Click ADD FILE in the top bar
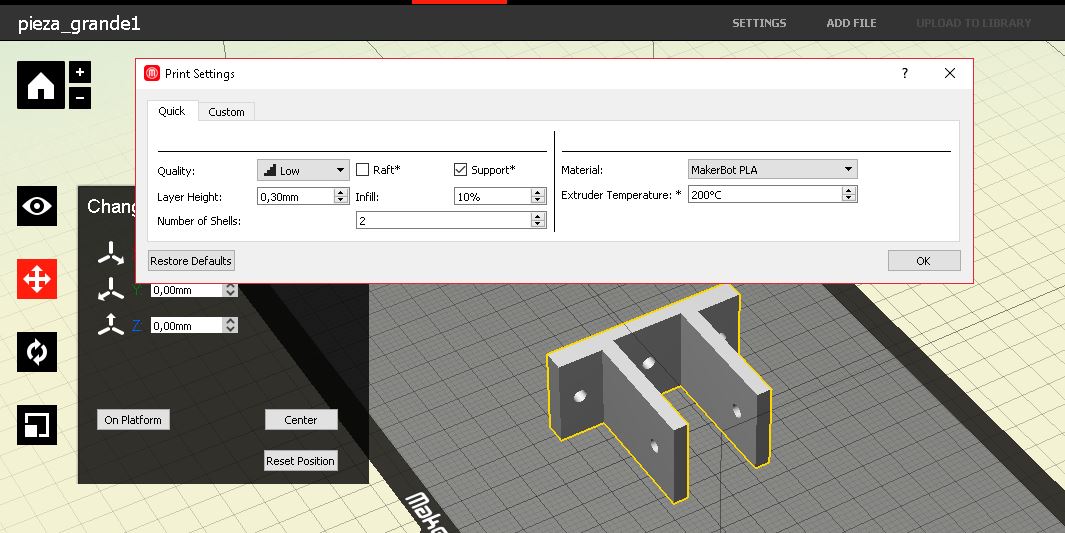Screen dimensions: 1065x533 point(851,23)
